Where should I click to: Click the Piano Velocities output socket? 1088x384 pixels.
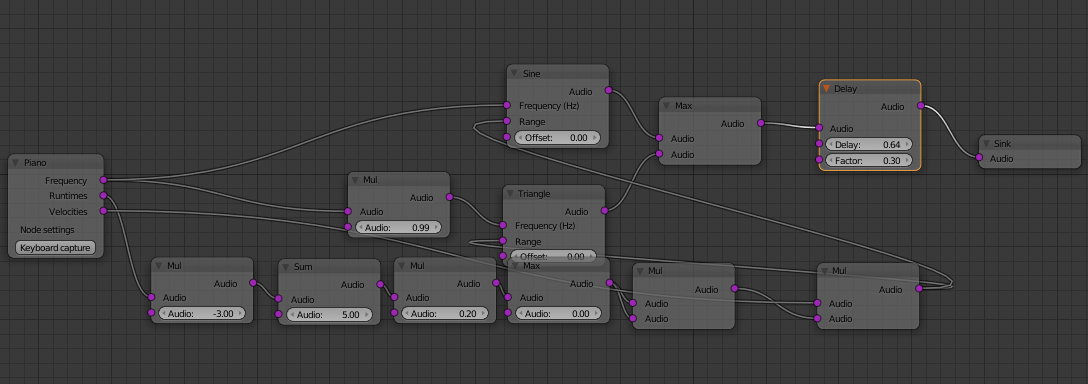[103, 211]
